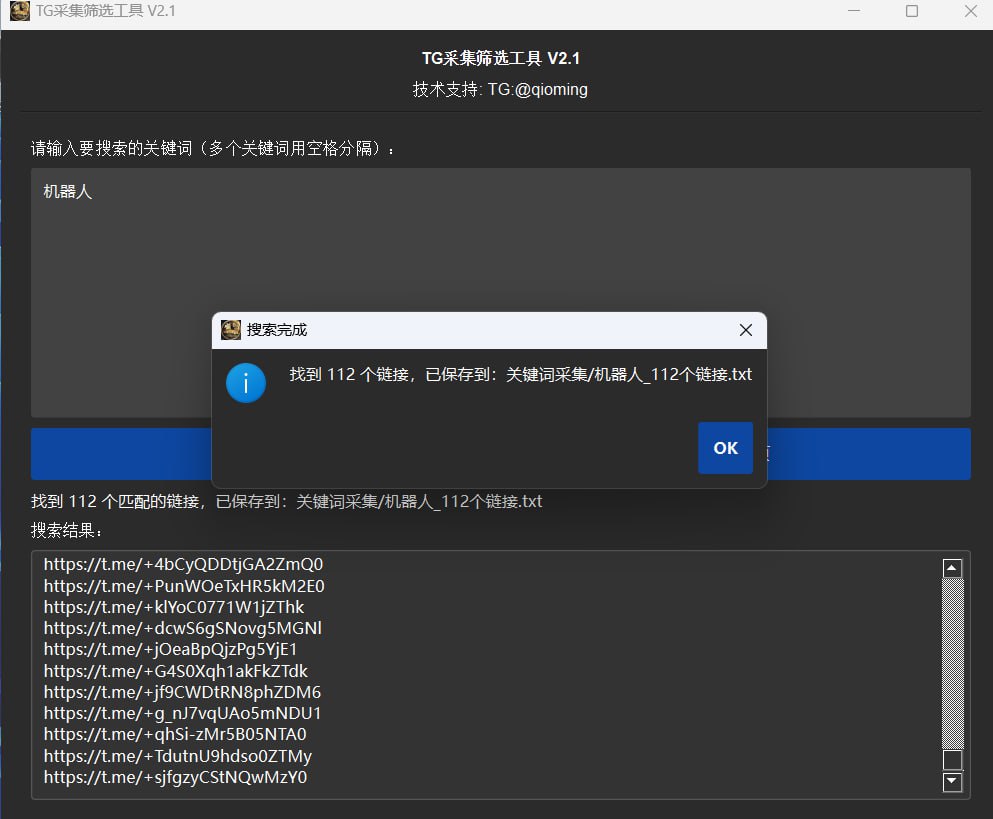This screenshot has height=819, width=993.
Task: Pick the link ending in sjfgzyCStNQwMzY0
Action: [x=176, y=777]
